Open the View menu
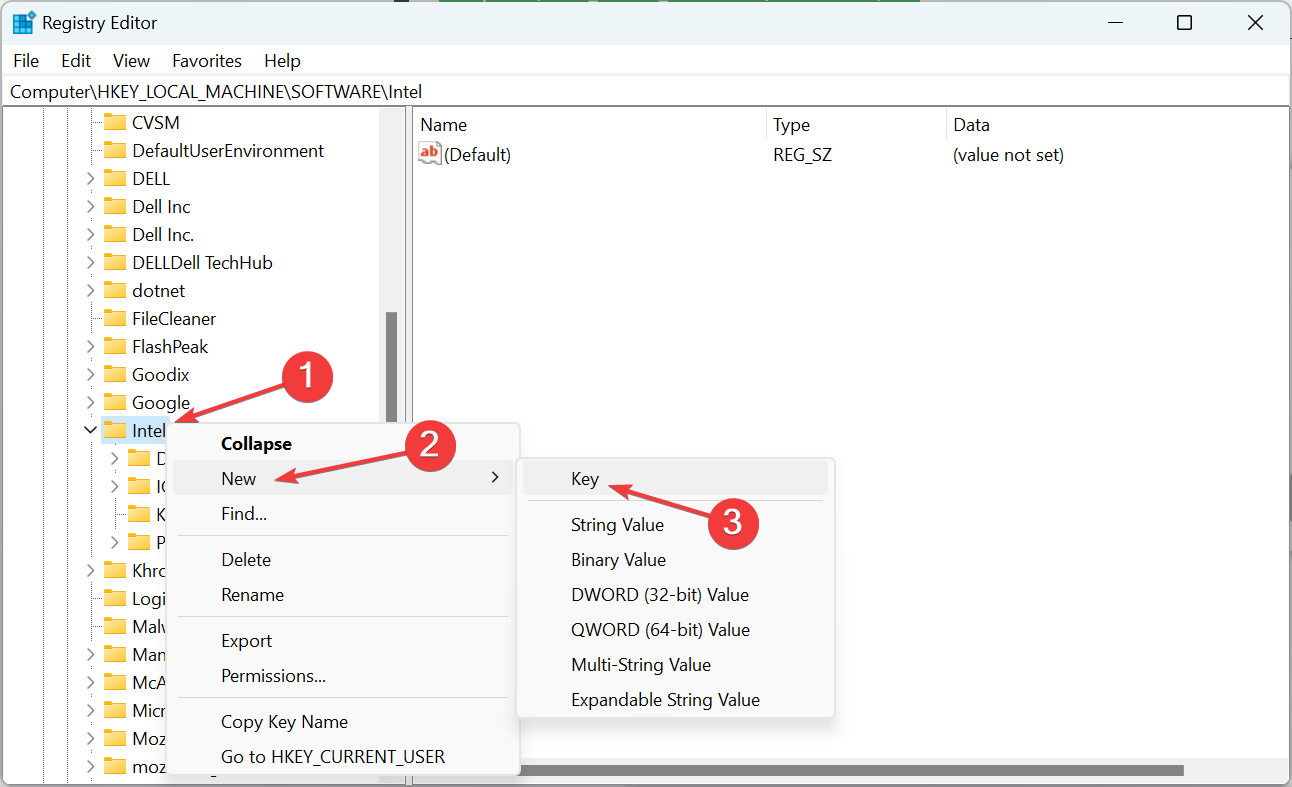Viewport: 1292px width, 787px height. [x=131, y=61]
